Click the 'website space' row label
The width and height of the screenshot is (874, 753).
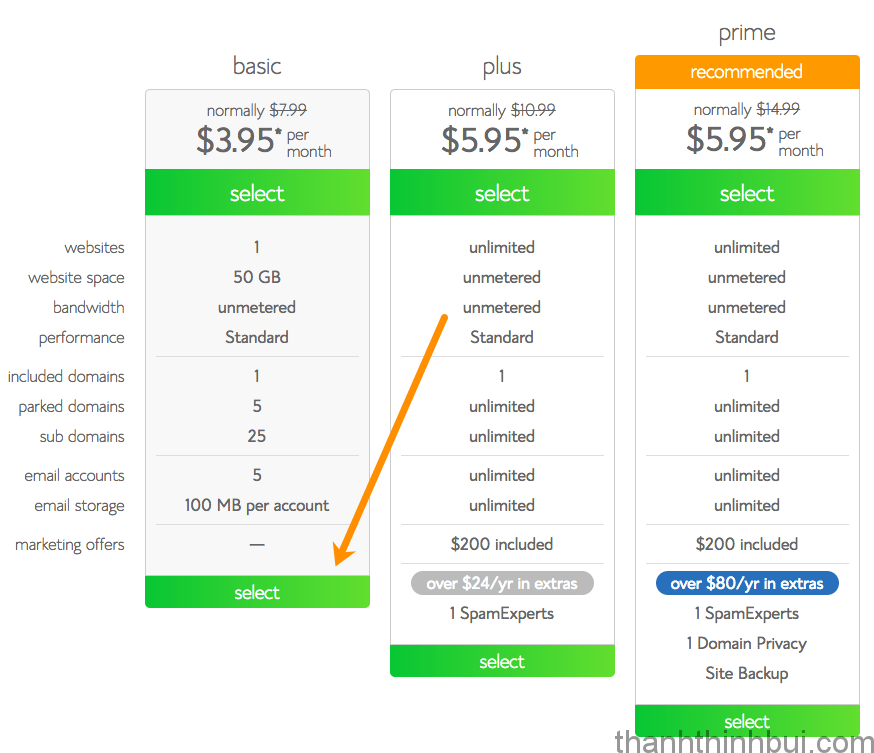[x=76, y=278]
